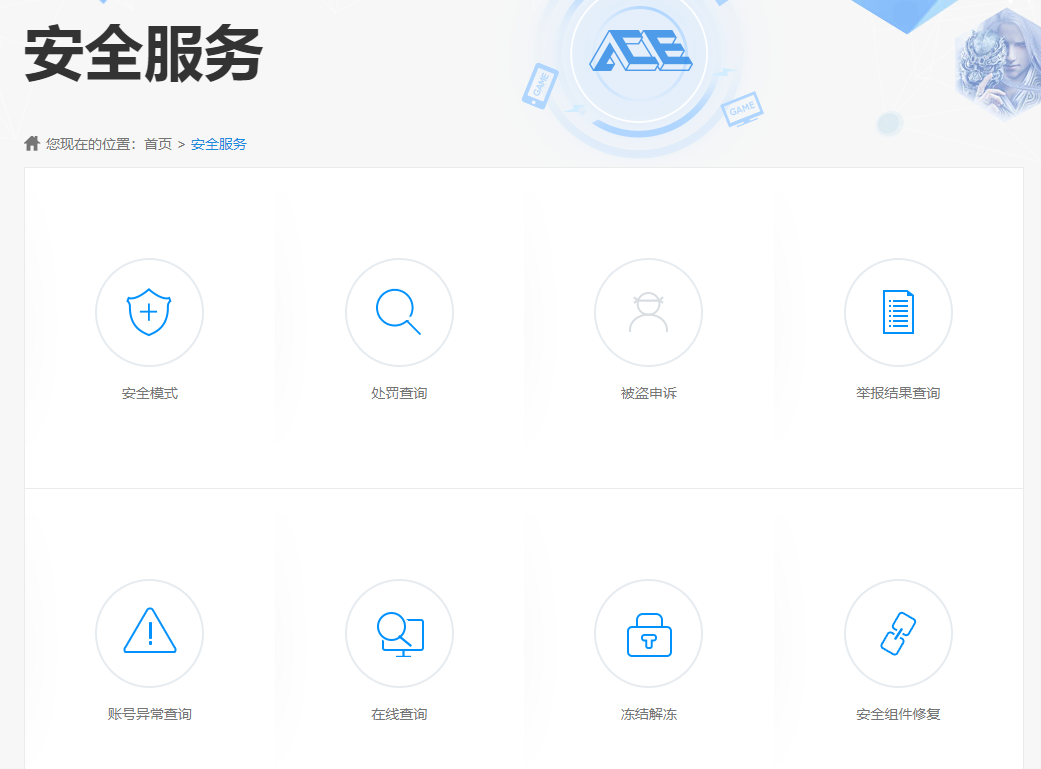Open 安全组件修复 via its label
This screenshot has height=769, width=1041.
click(x=898, y=713)
